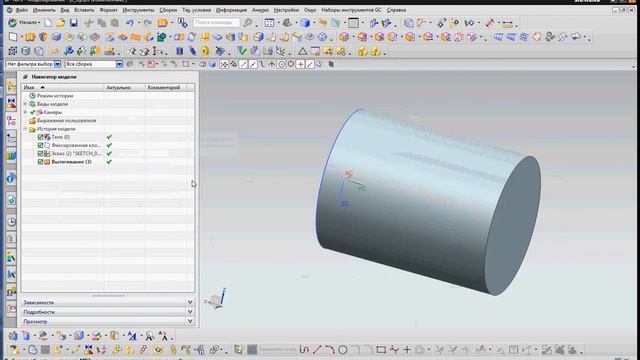This screenshot has height=360, width=640.
Task: Open the Инструменты menu
Action: [x=138, y=10]
